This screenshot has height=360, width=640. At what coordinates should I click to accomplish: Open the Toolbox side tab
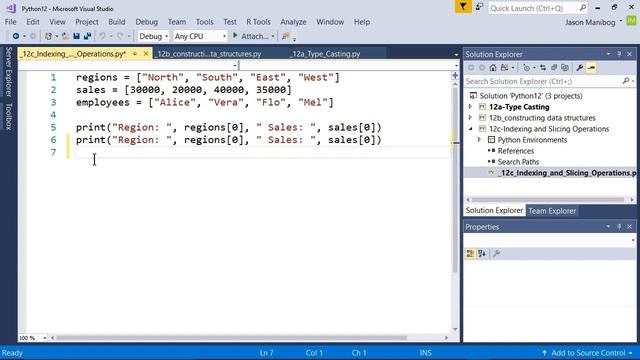pyautogui.click(x=9, y=116)
